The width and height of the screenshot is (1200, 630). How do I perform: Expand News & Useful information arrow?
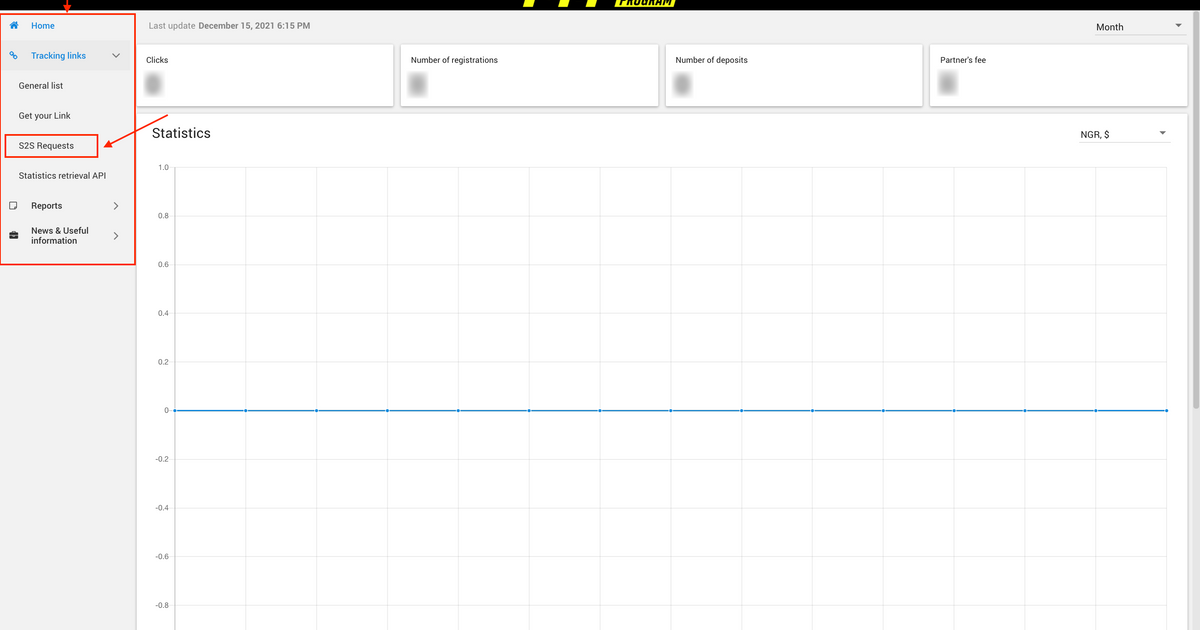tap(116, 236)
